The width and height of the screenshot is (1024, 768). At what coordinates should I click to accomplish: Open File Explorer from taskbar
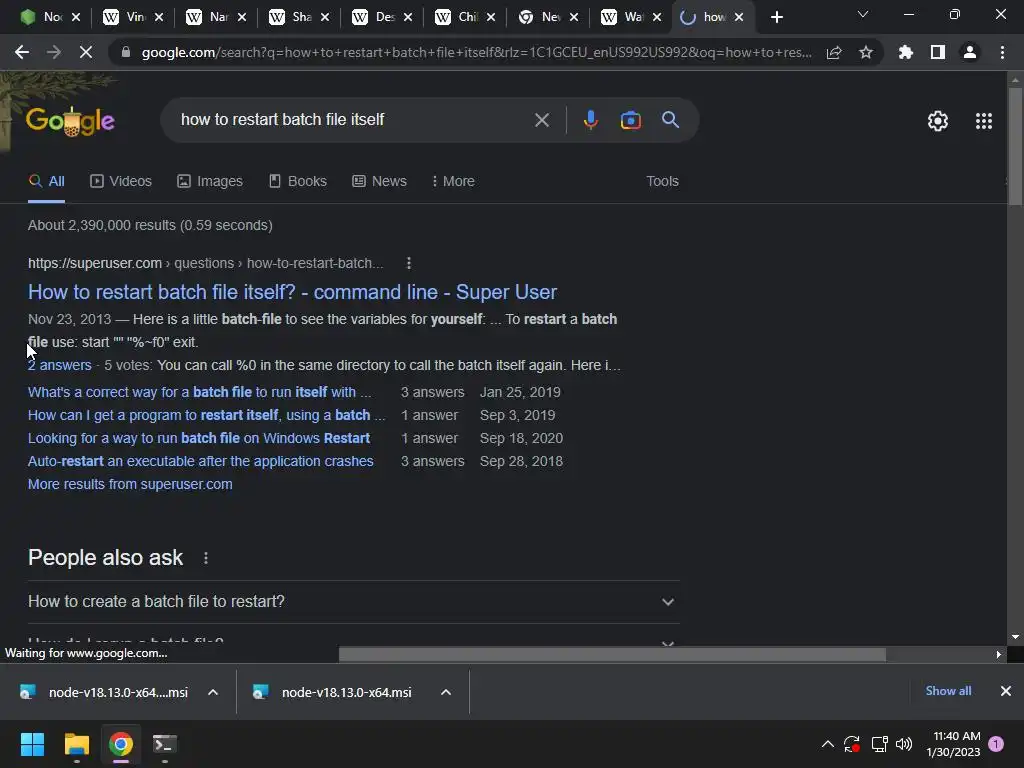[x=76, y=744]
